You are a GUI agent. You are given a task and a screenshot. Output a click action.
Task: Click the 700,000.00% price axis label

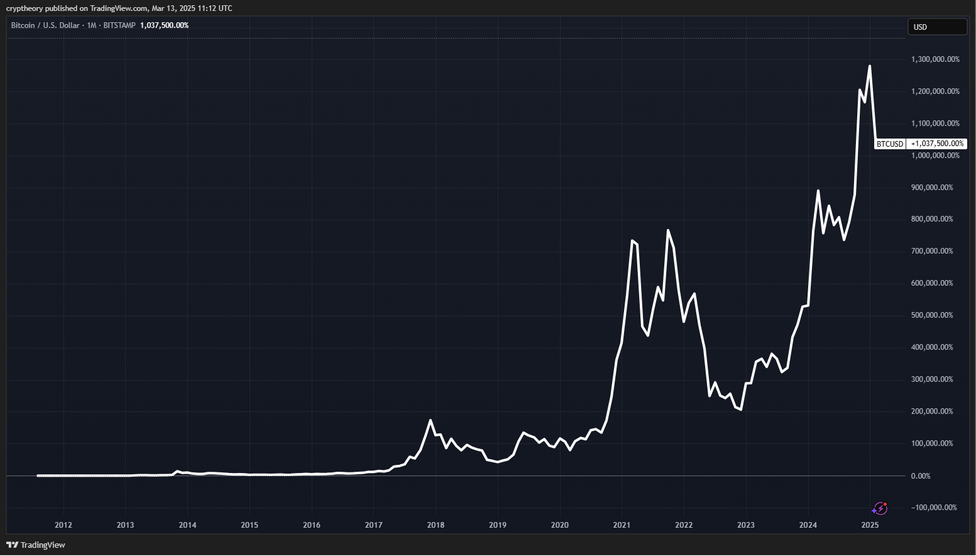click(932, 252)
